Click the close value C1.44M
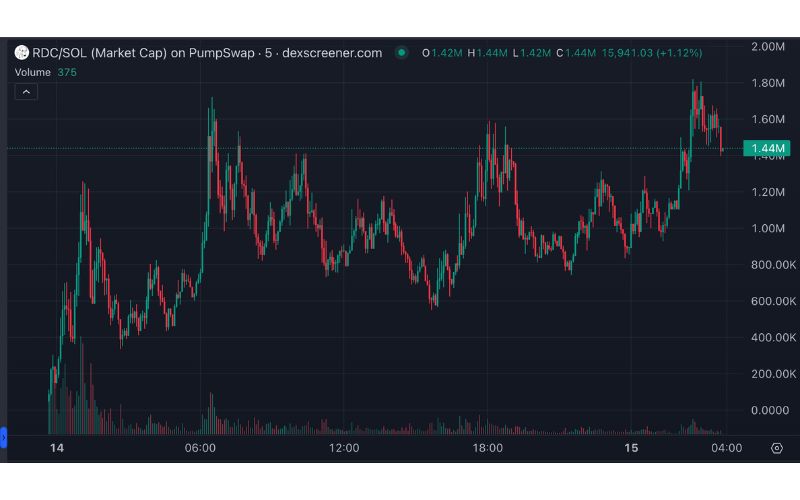The width and height of the screenshot is (800, 500). [x=576, y=53]
